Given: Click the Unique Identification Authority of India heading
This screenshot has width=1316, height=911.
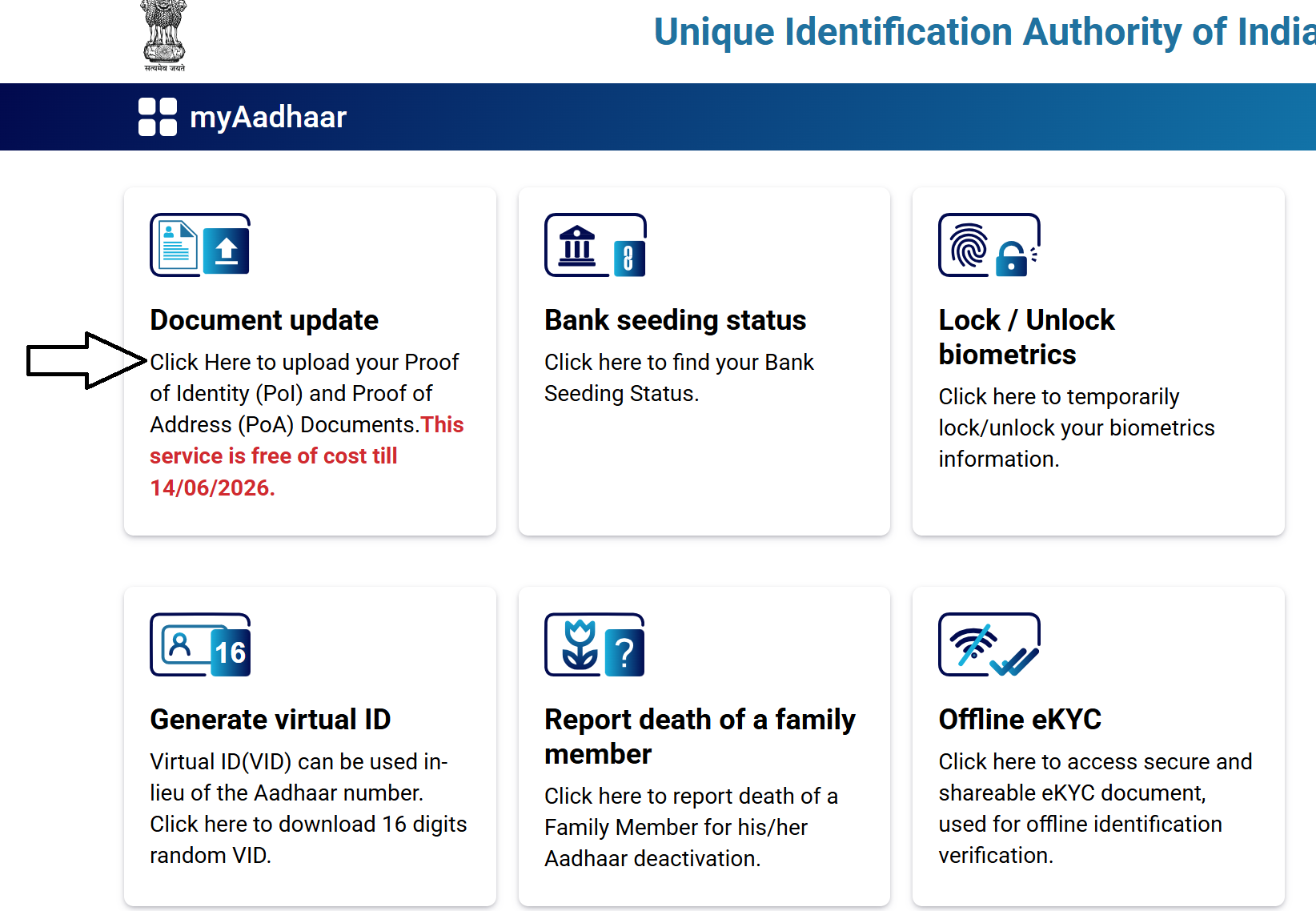Looking at the screenshot, I should (983, 32).
